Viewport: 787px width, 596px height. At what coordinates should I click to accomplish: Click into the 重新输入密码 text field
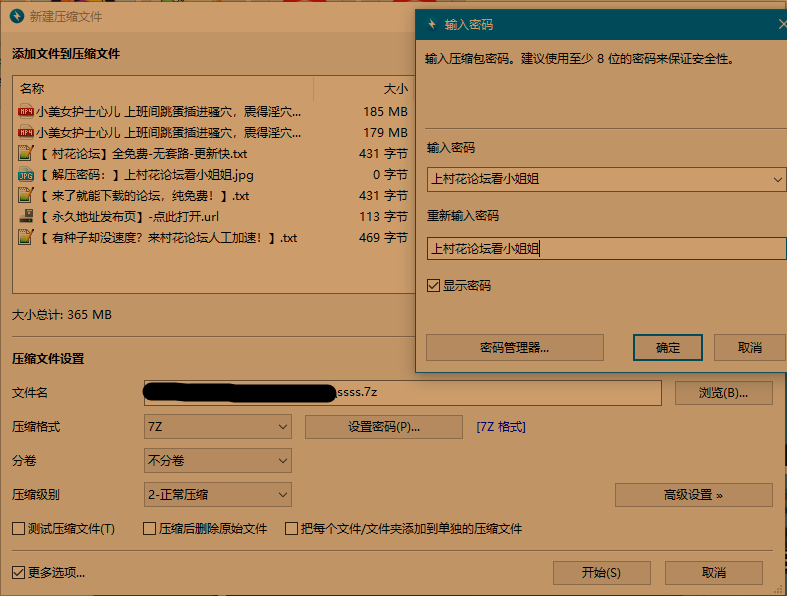605,249
